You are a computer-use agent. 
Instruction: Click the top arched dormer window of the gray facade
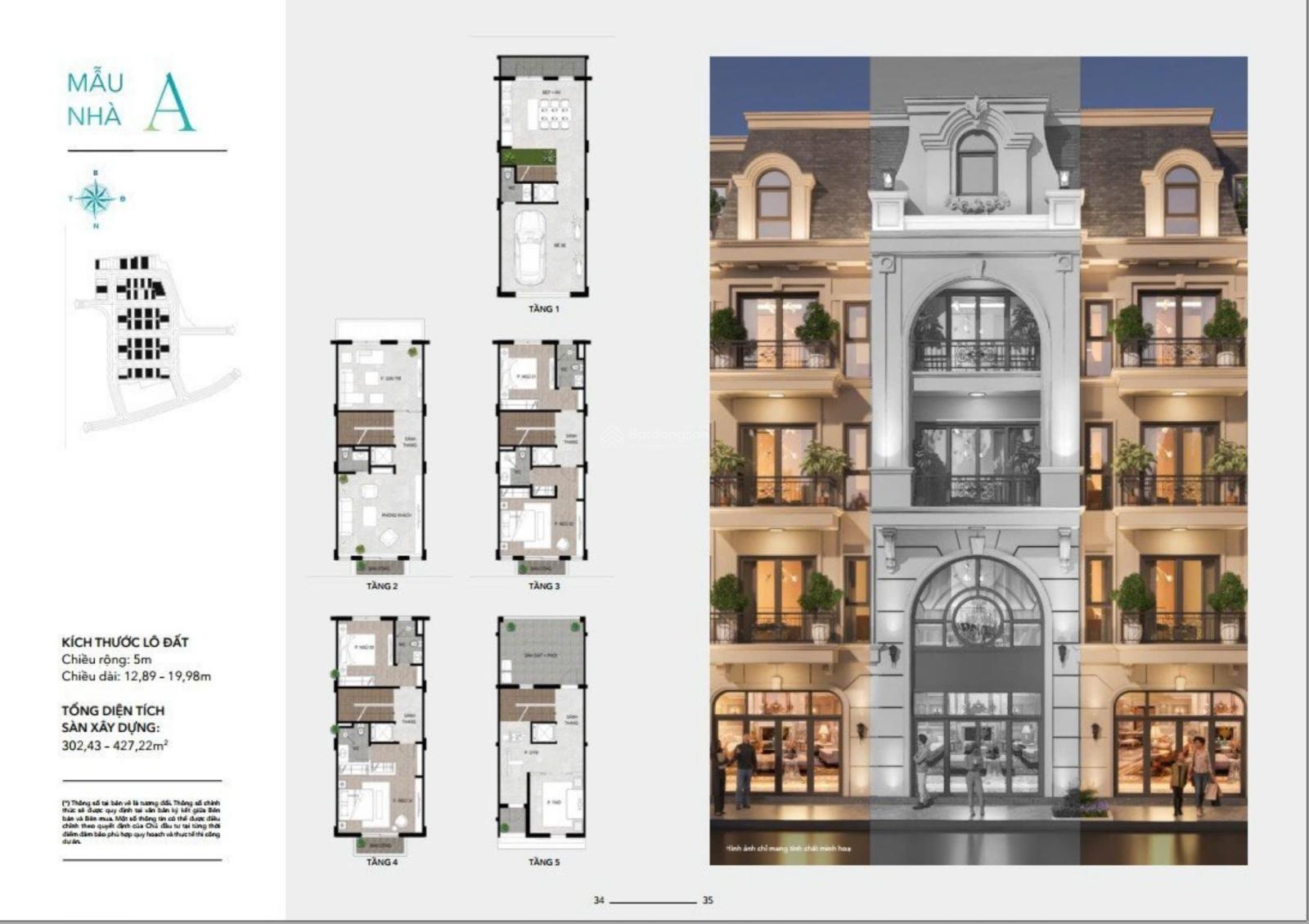pos(976,164)
